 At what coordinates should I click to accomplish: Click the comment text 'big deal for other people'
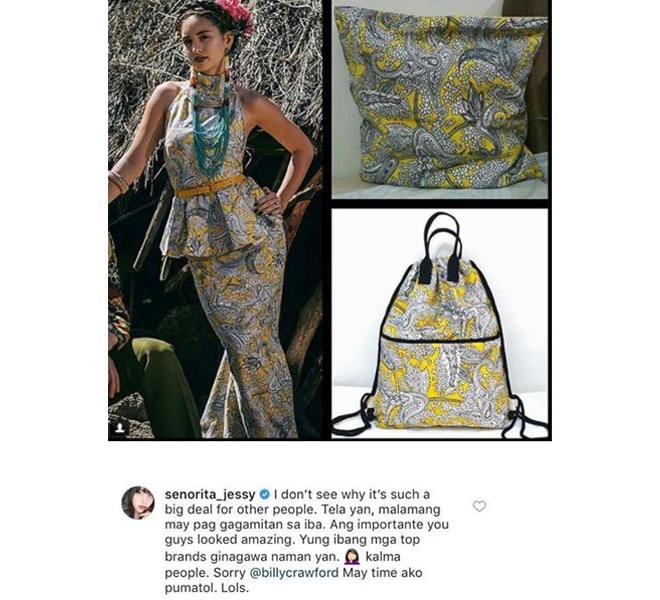coord(240,509)
